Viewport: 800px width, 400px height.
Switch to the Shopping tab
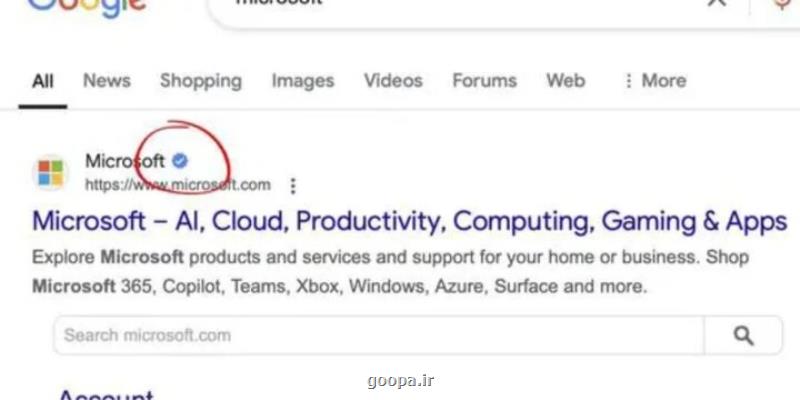201,81
